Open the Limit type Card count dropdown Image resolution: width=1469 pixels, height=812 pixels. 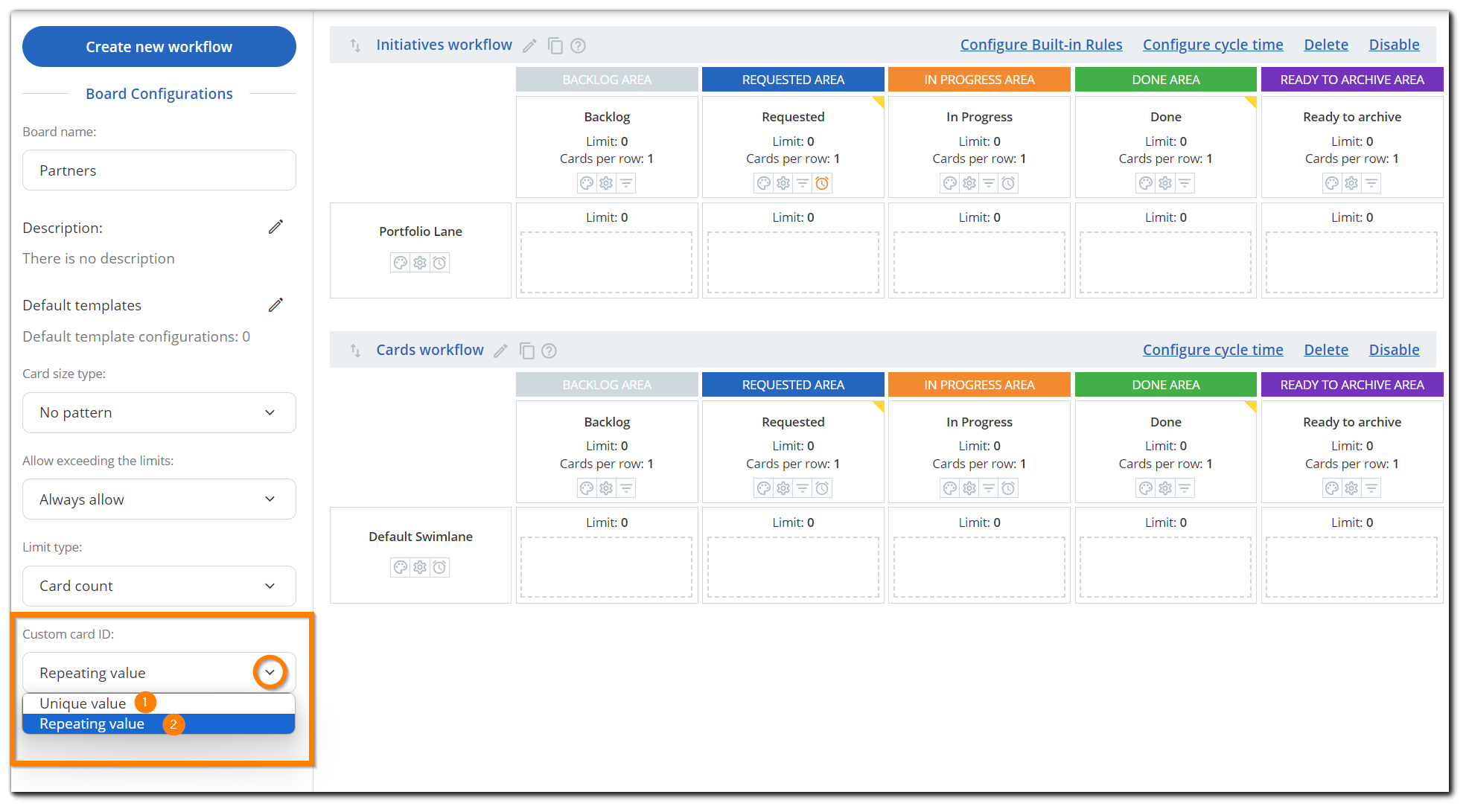click(159, 586)
